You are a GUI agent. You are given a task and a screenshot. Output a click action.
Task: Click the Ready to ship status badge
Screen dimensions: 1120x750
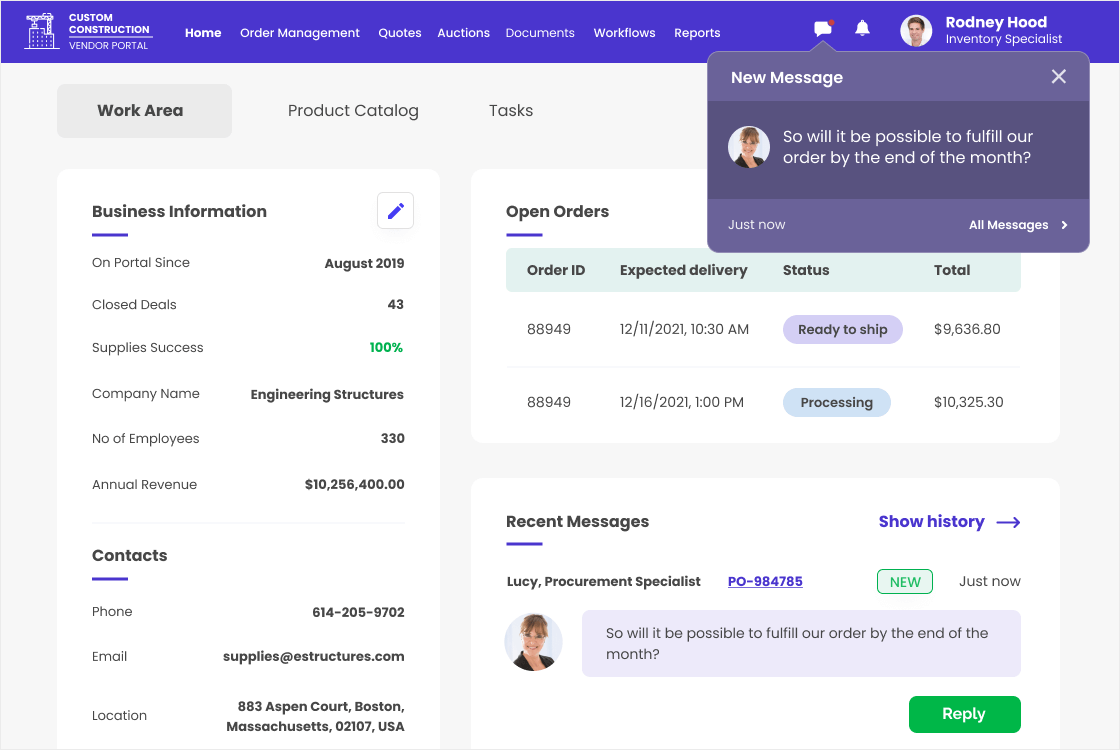[x=842, y=329]
